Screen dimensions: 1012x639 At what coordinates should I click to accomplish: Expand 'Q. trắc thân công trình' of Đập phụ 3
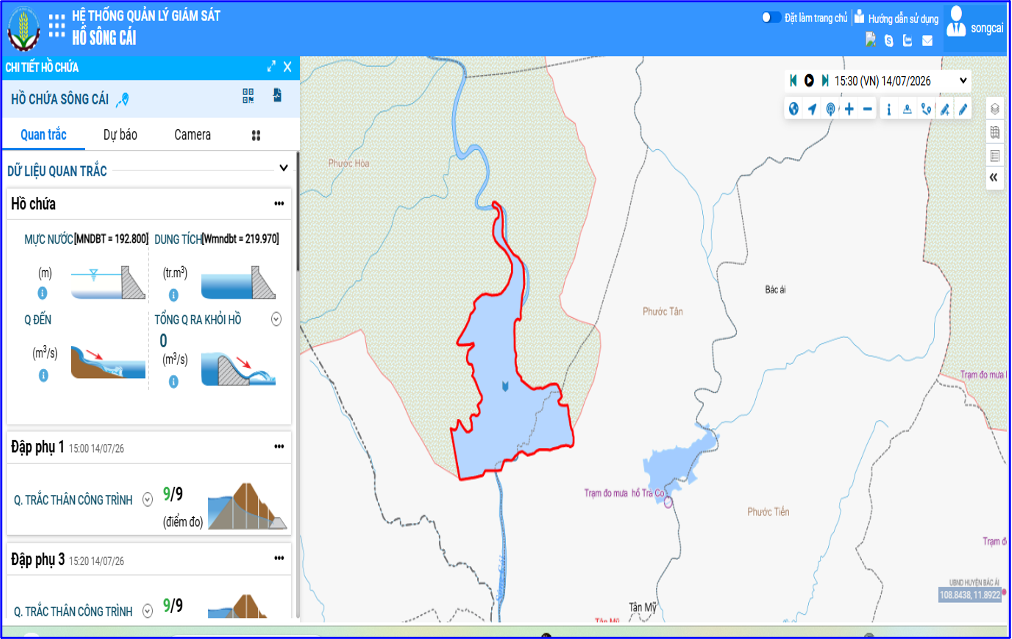(147, 611)
